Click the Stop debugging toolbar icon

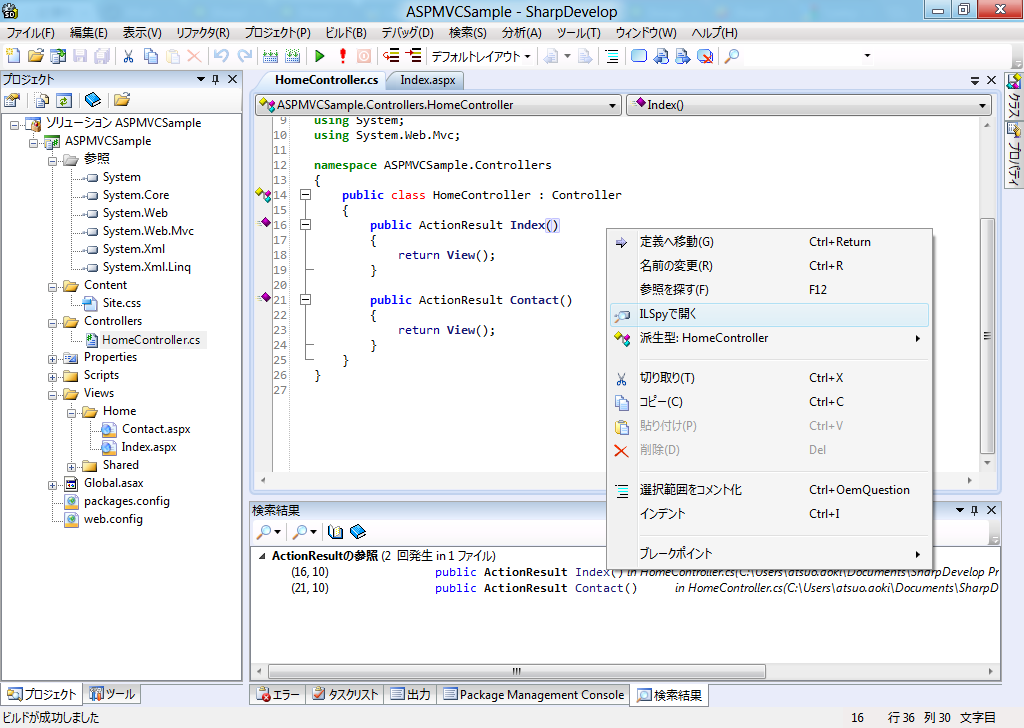point(364,56)
